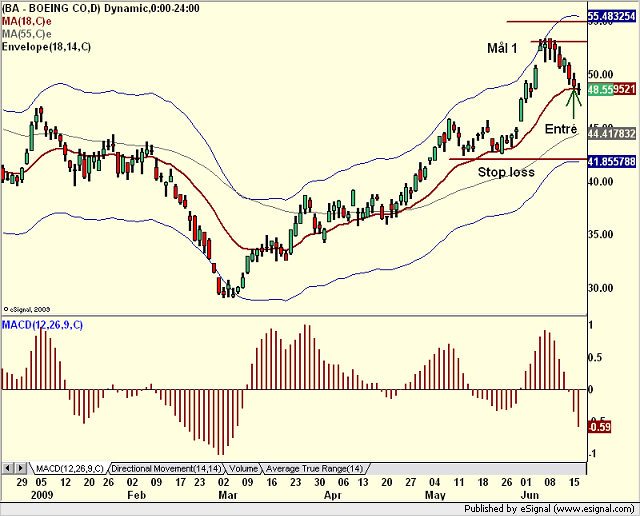Select the MACD(12,26,9,C) tab
640x516 pixels.
coord(69,468)
